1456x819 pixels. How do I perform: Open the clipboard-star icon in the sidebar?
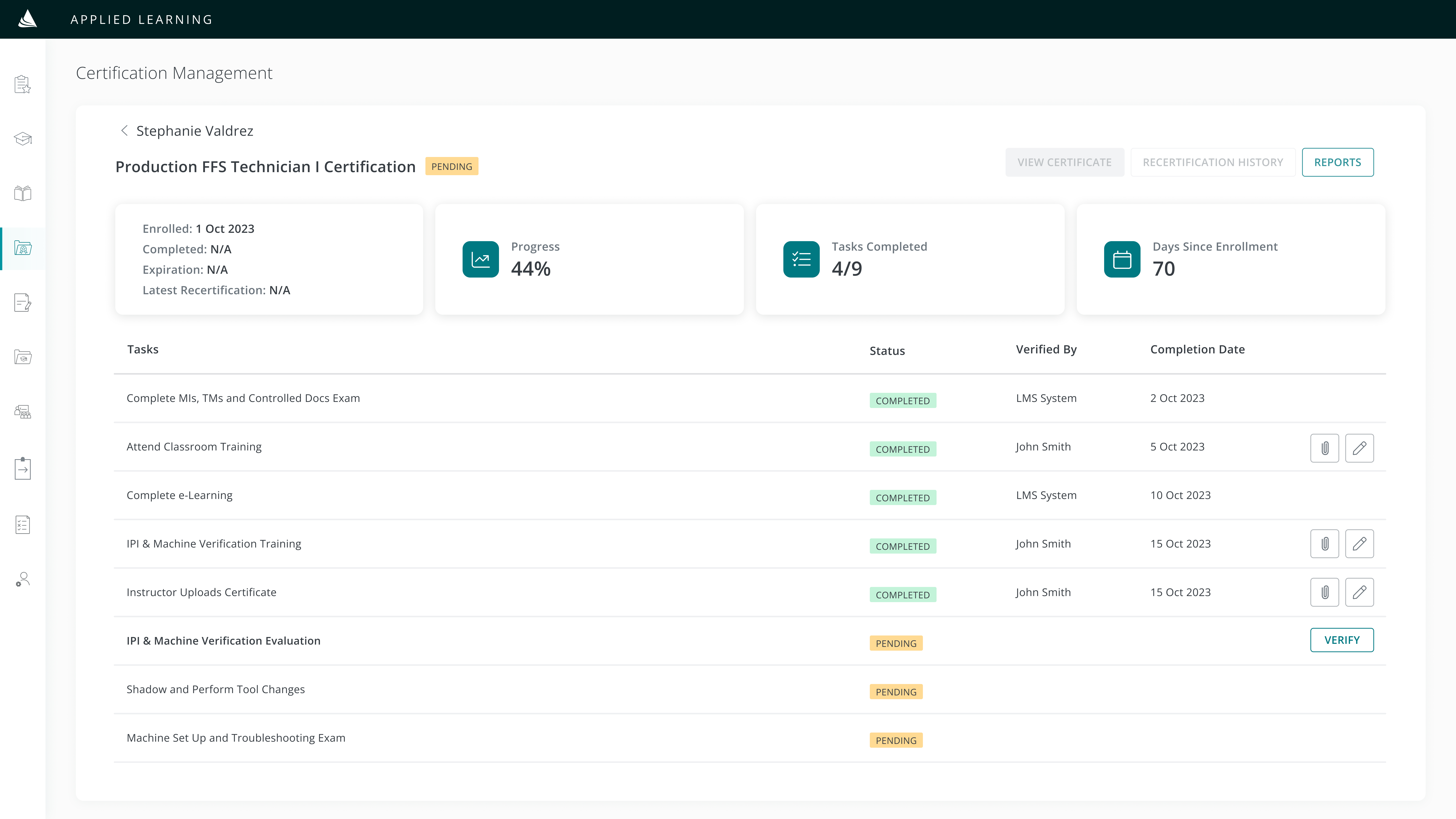(23, 84)
